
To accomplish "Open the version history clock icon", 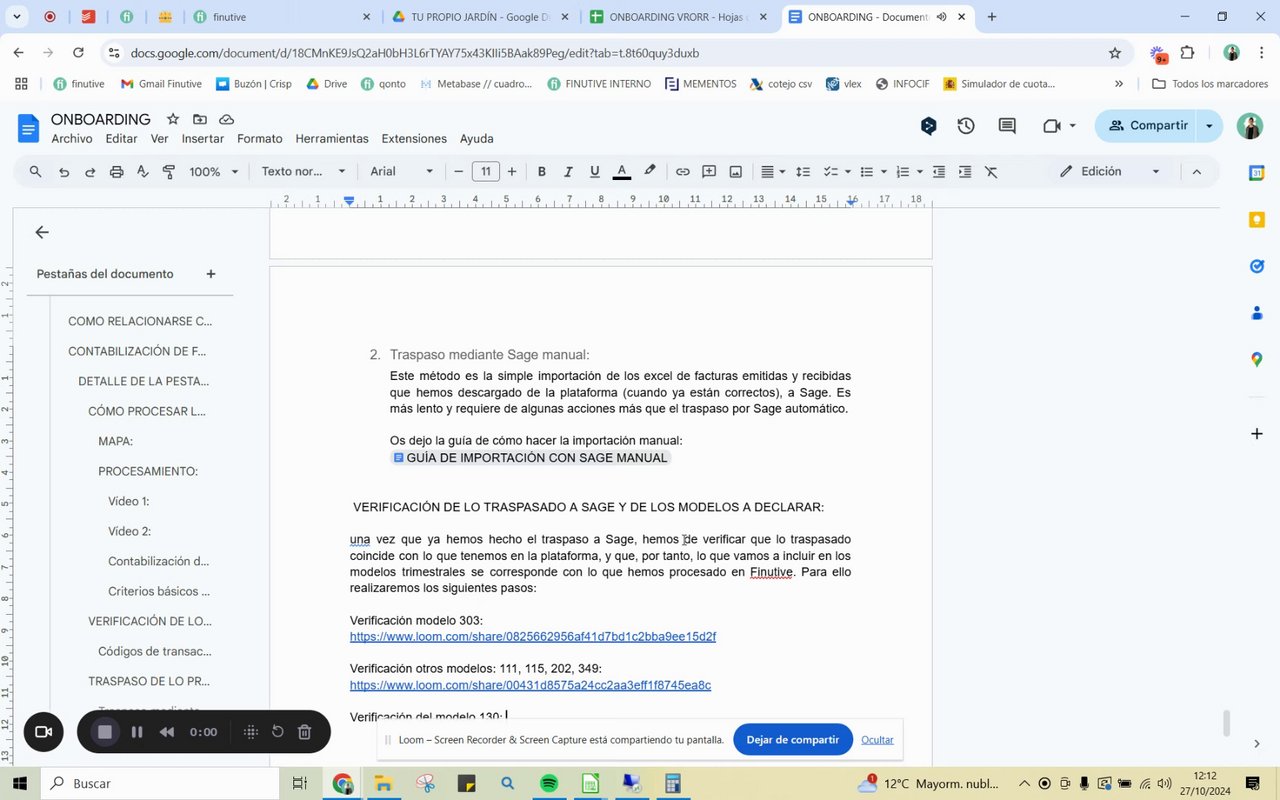I will tap(966, 126).
